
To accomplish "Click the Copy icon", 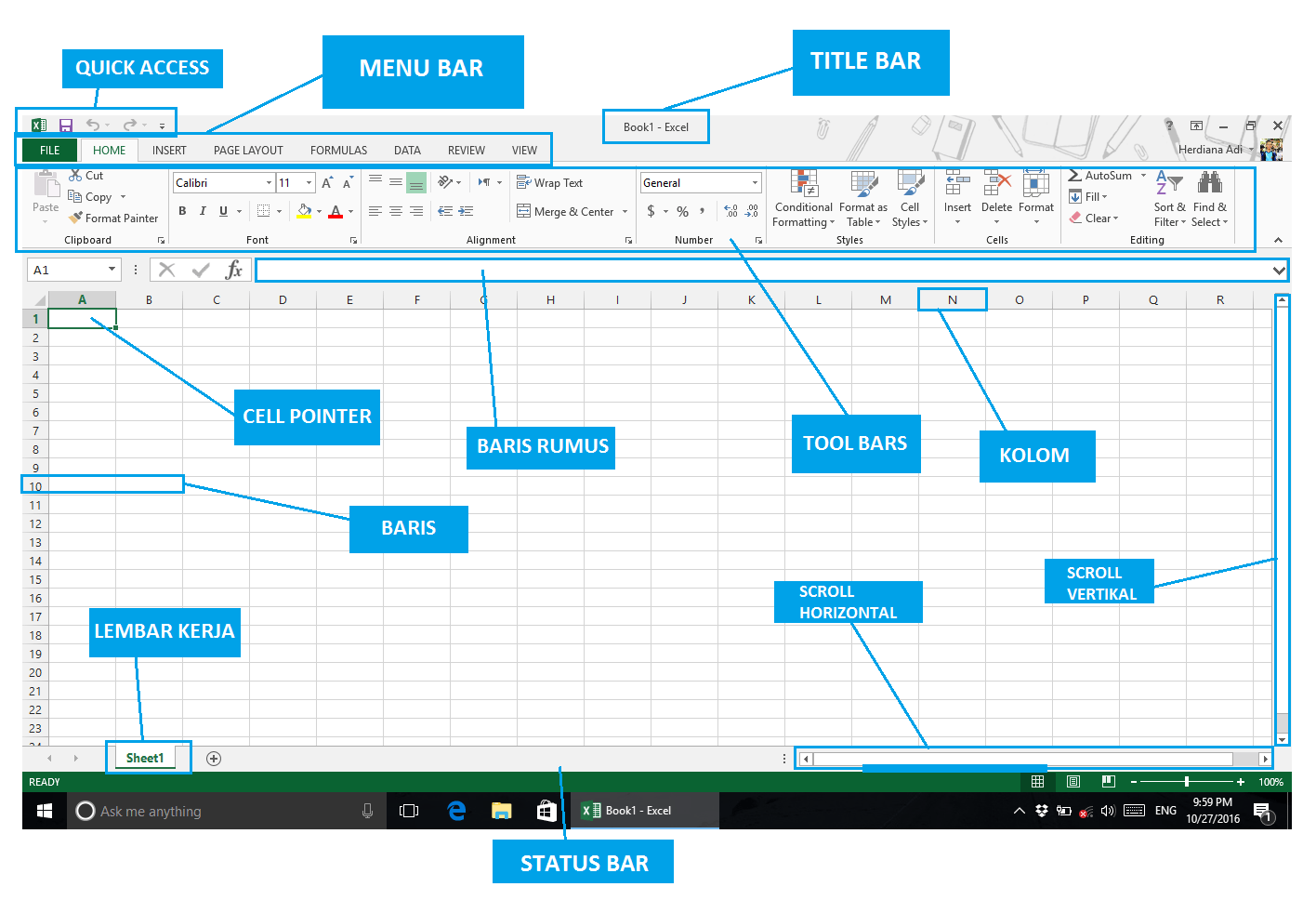I will tap(75, 196).
